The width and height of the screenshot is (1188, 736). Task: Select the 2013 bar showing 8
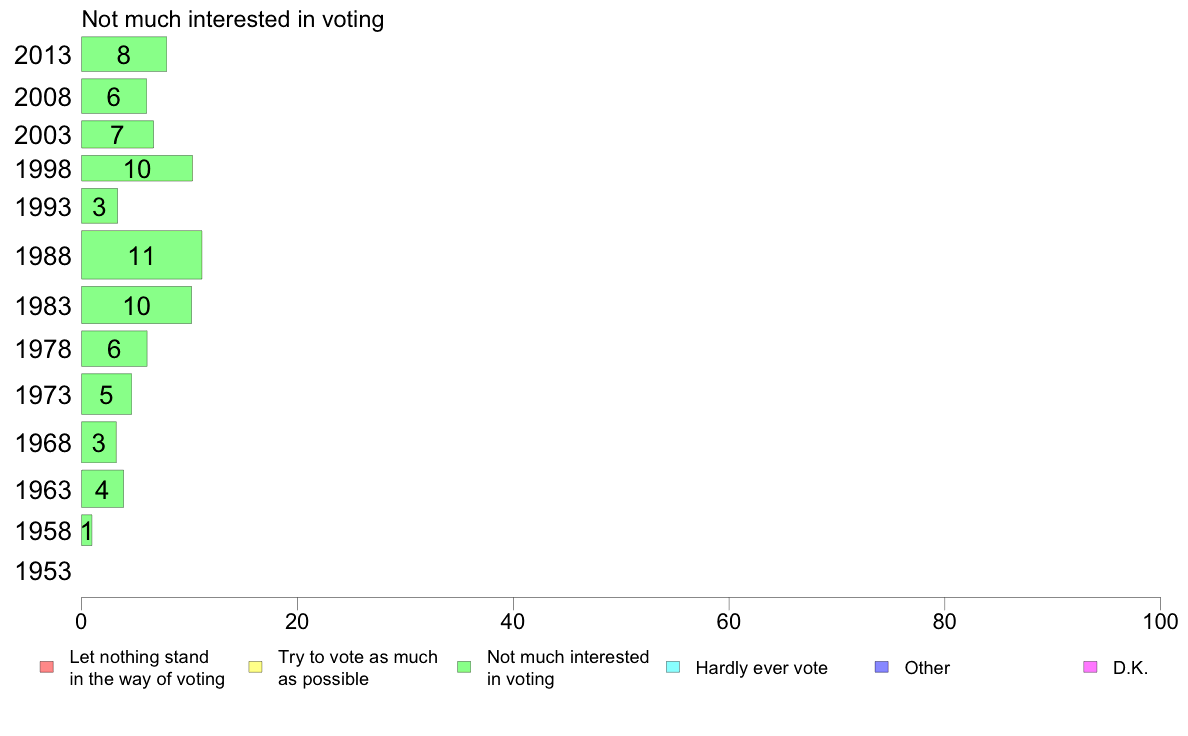click(x=124, y=55)
